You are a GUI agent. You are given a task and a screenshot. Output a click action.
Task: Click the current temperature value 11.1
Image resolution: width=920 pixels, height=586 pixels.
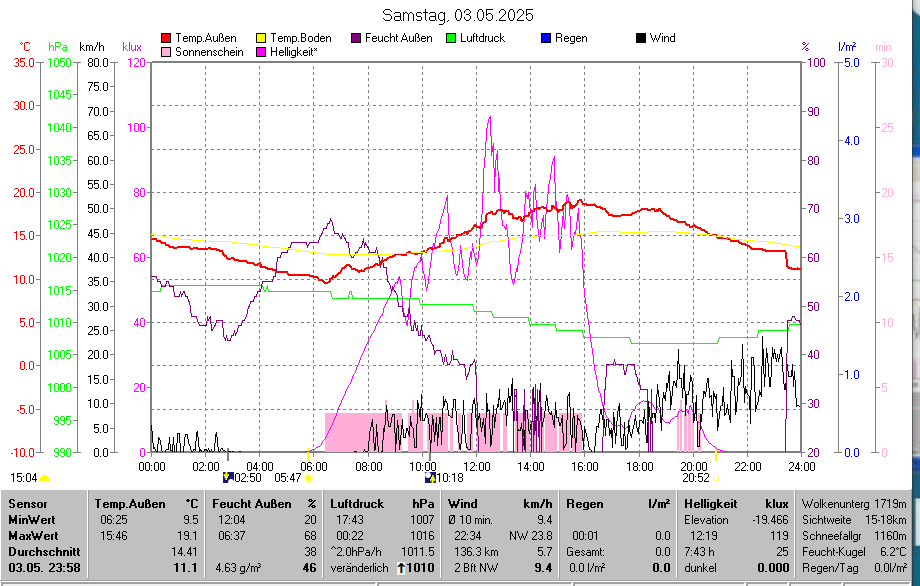point(185,568)
